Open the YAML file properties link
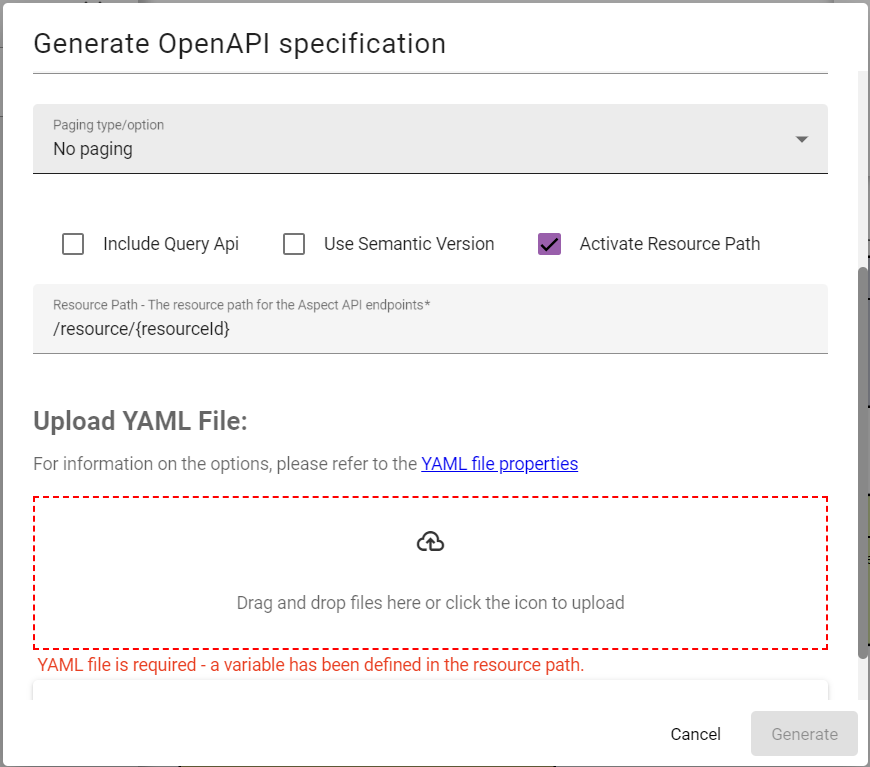The image size is (870, 767). tap(499, 464)
